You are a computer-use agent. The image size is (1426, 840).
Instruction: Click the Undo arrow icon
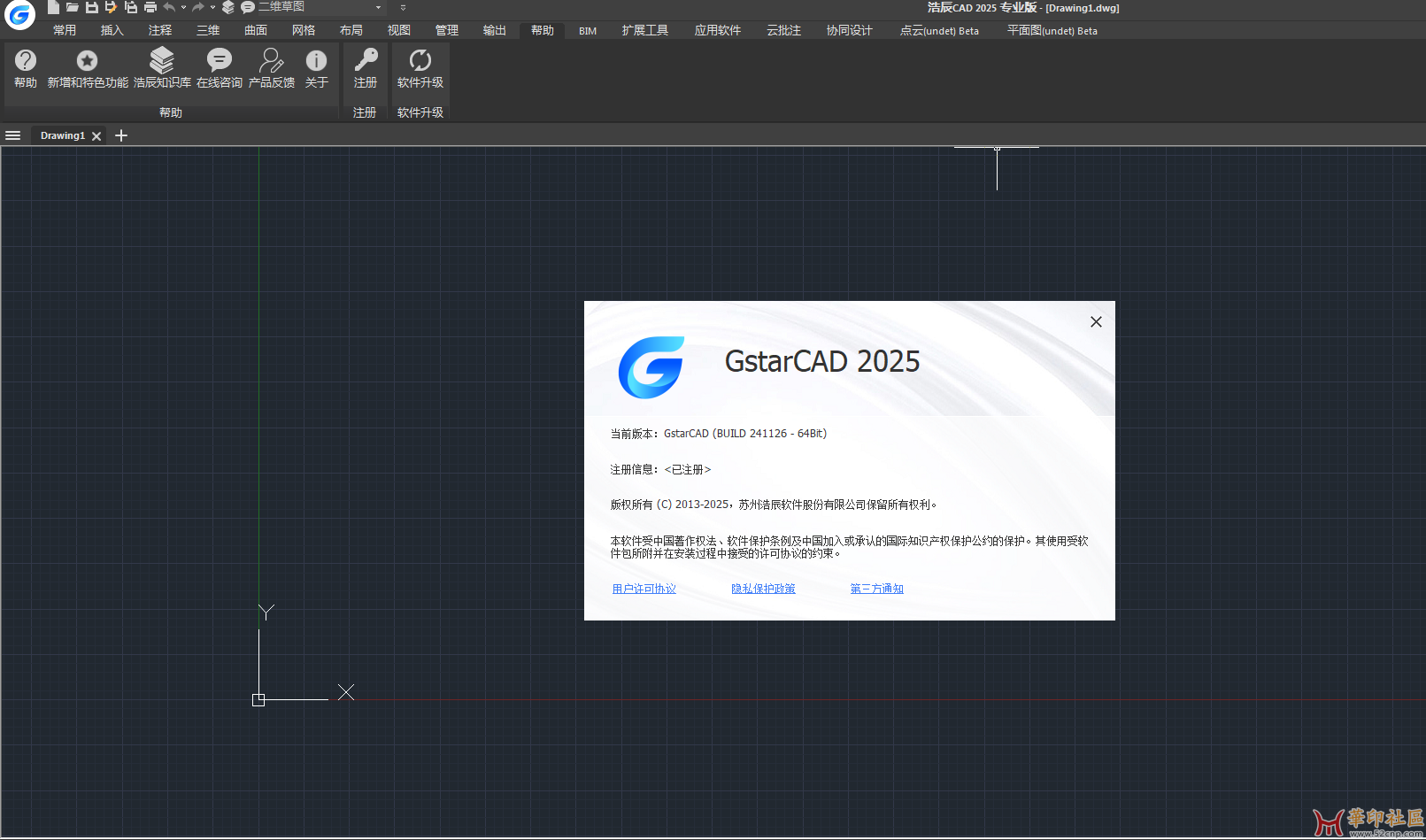(x=169, y=7)
